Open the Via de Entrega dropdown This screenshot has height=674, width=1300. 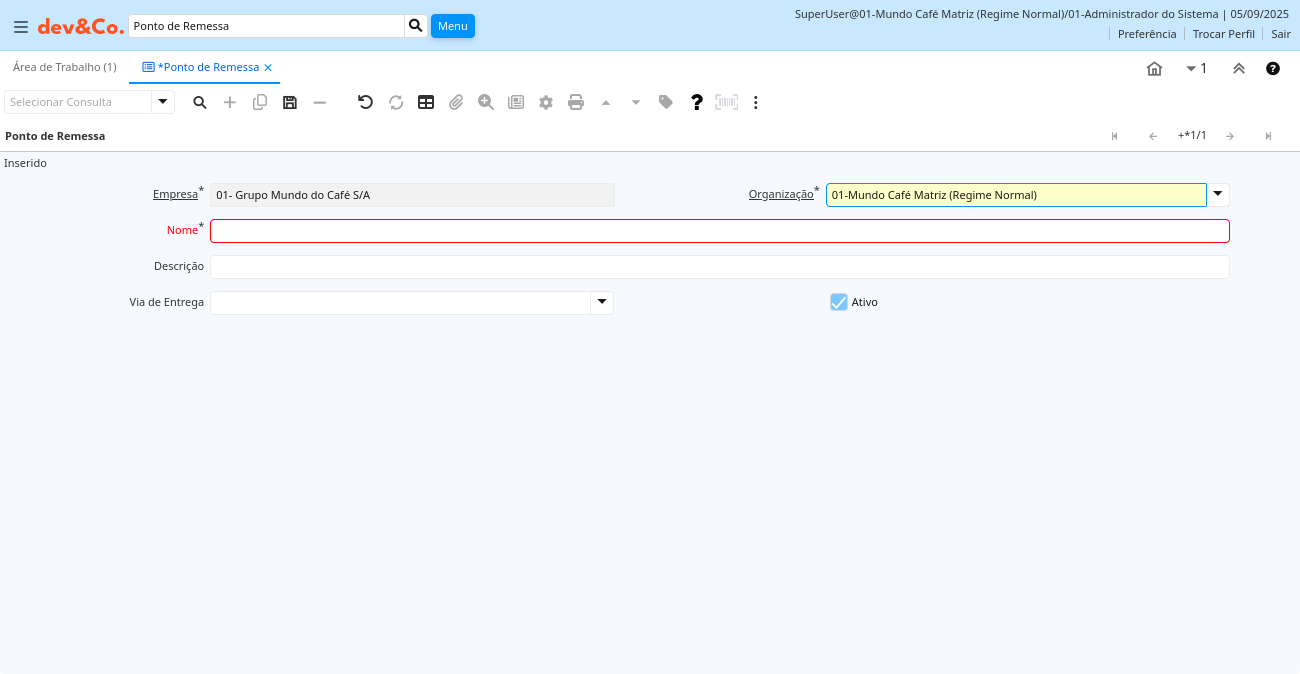click(602, 302)
